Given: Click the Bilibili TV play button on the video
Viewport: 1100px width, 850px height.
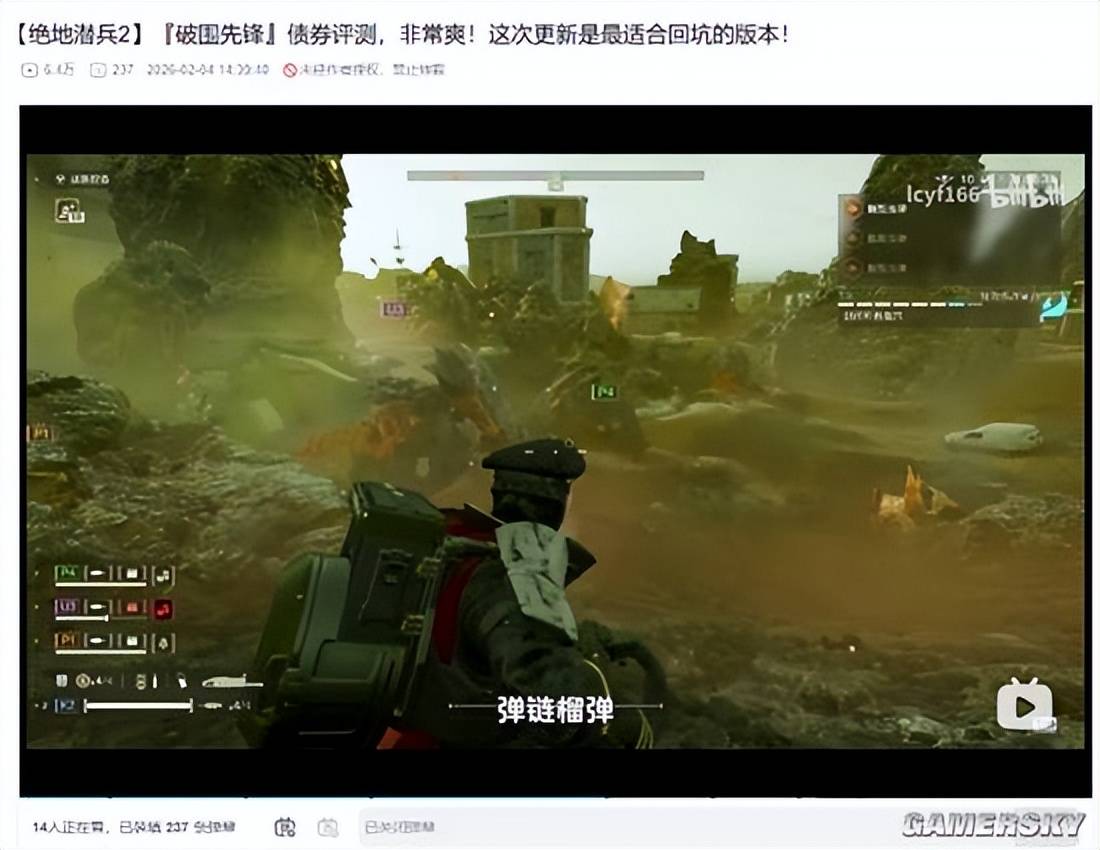Looking at the screenshot, I should pyautogui.click(x=1025, y=705).
